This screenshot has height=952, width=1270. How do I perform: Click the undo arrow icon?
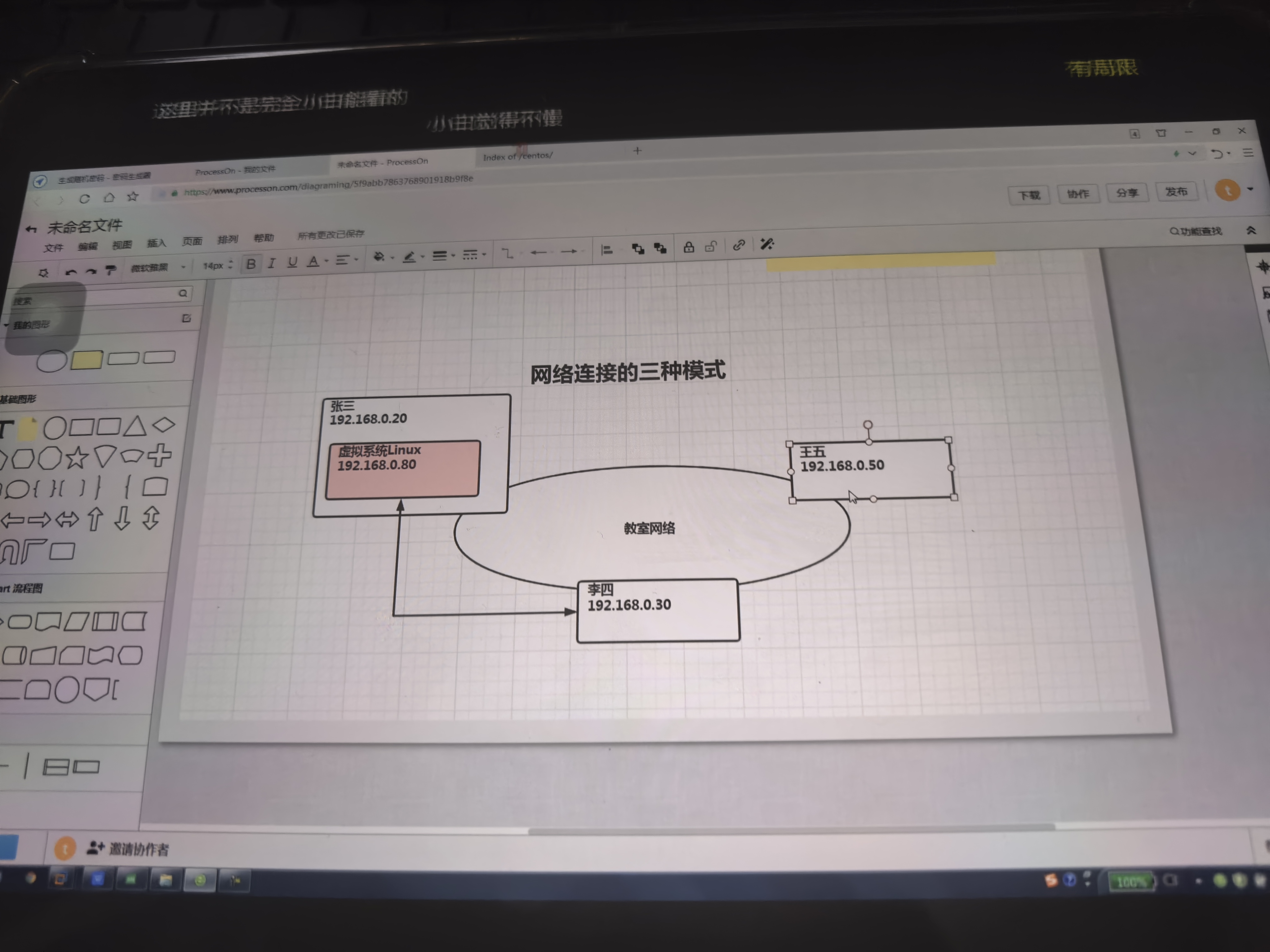pos(71,272)
